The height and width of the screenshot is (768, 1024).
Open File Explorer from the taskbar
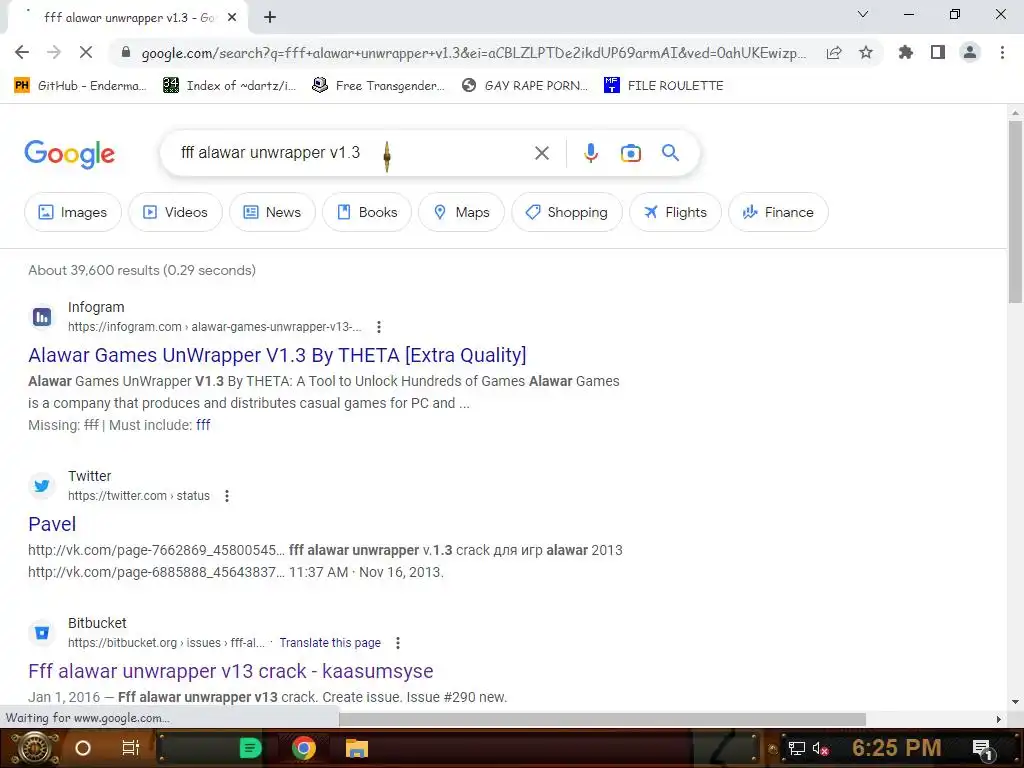coord(357,748)
